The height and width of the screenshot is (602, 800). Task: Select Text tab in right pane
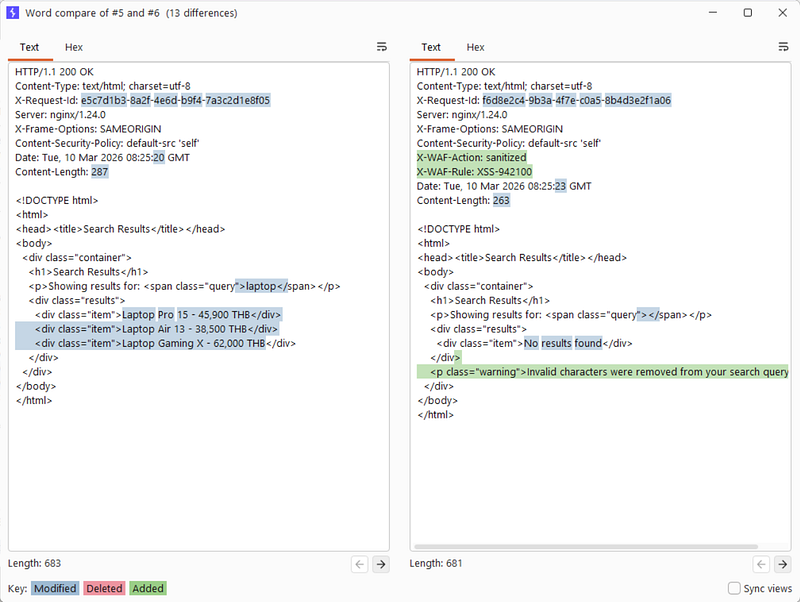[x=431, y=47]
